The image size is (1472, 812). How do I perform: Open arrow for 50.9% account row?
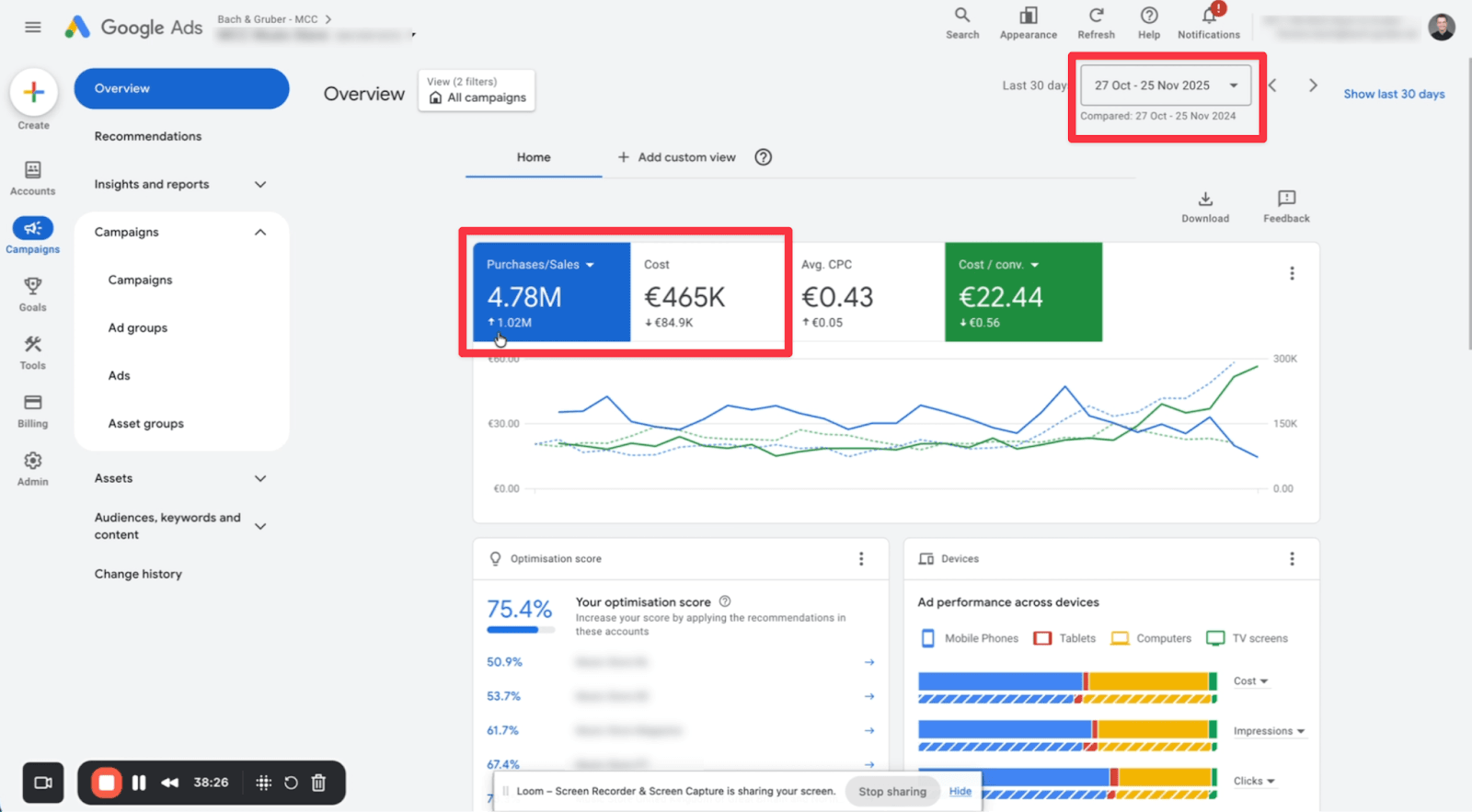pyautogui.click(x=869, y=662)
